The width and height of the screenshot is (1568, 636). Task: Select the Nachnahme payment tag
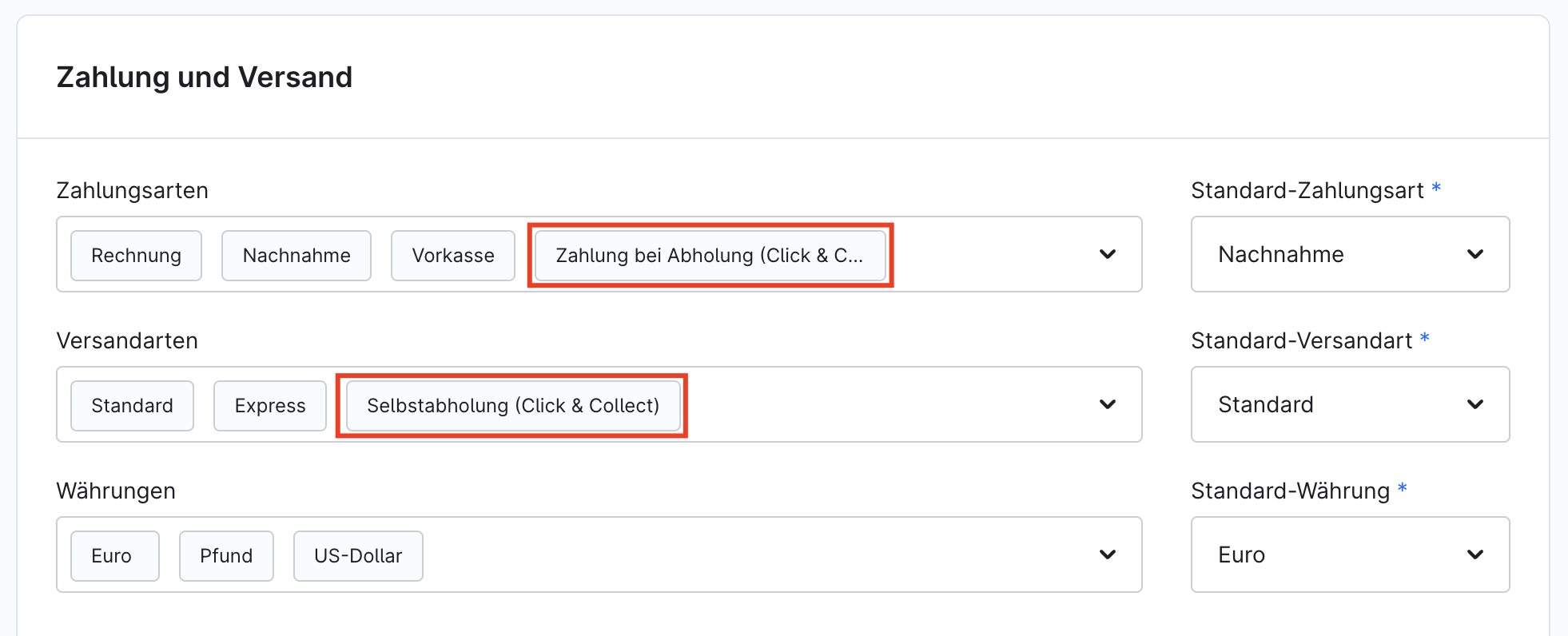[x=296, y=256]
